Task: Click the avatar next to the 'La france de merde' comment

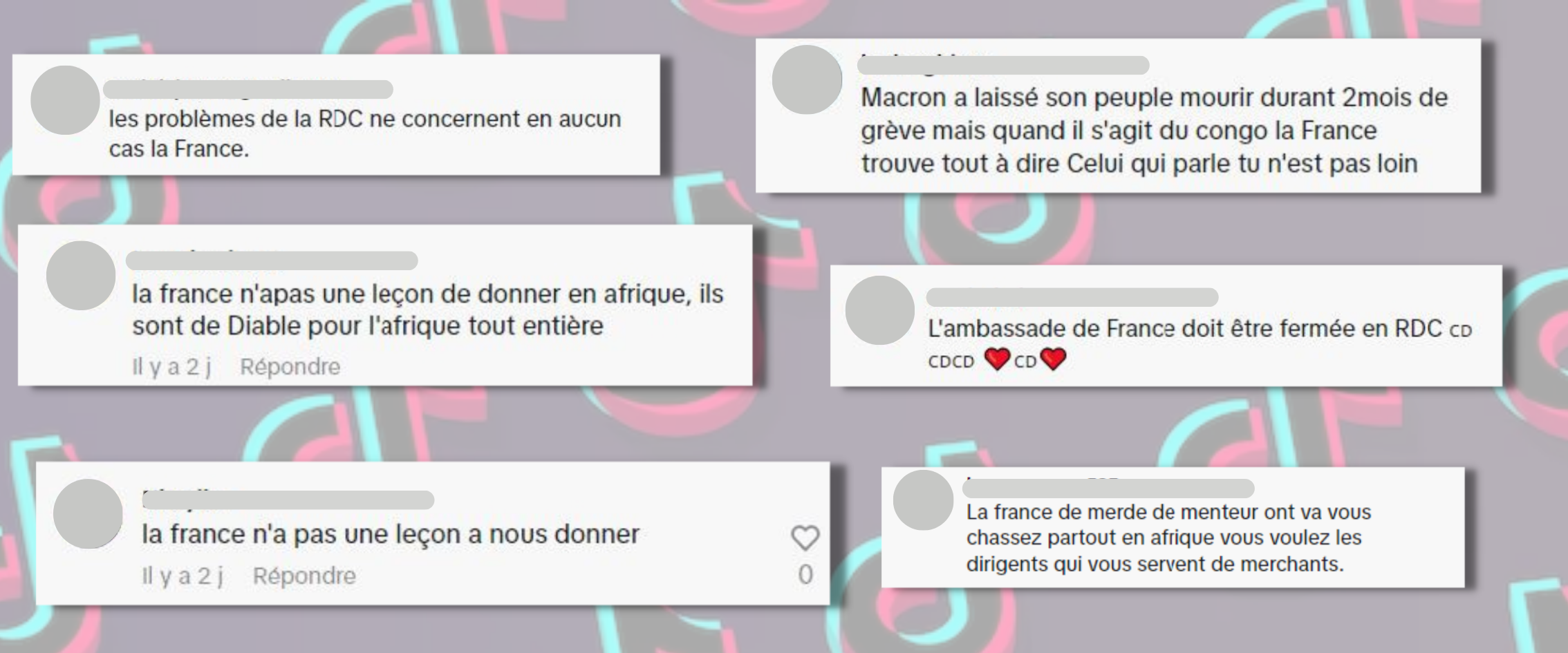Action: pos(924,500)
